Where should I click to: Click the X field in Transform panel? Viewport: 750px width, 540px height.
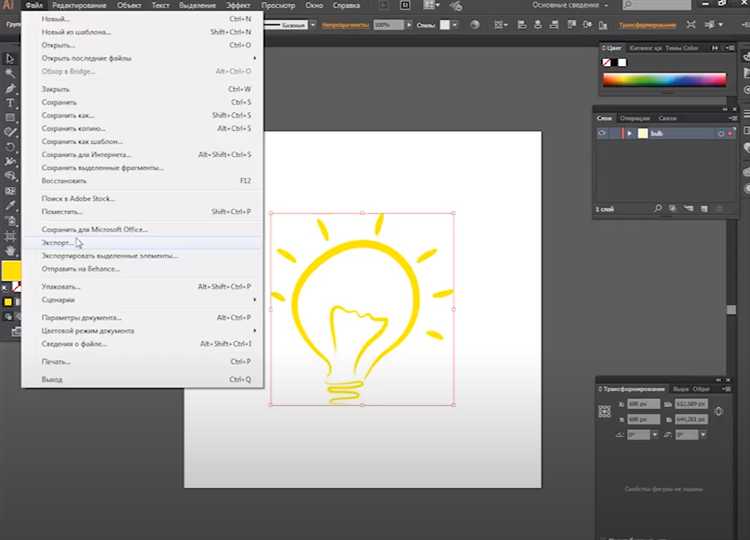[646, 404]
